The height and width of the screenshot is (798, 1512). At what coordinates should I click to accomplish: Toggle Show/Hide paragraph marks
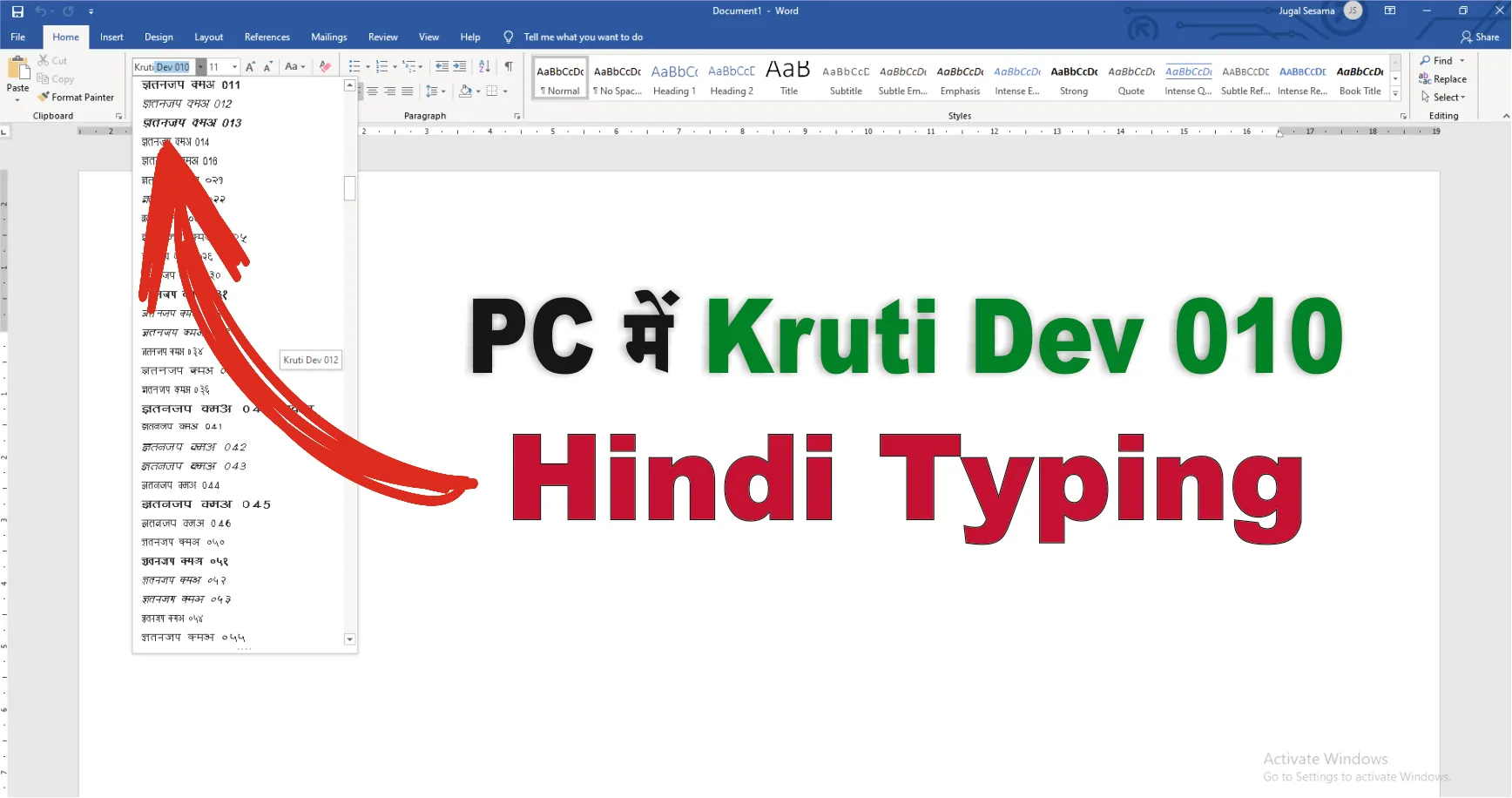point(510,66)
